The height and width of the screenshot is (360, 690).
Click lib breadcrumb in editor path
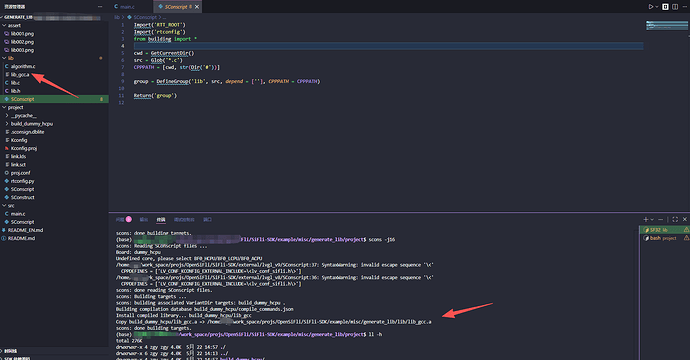pyautogui.click(x=117, y=17)
